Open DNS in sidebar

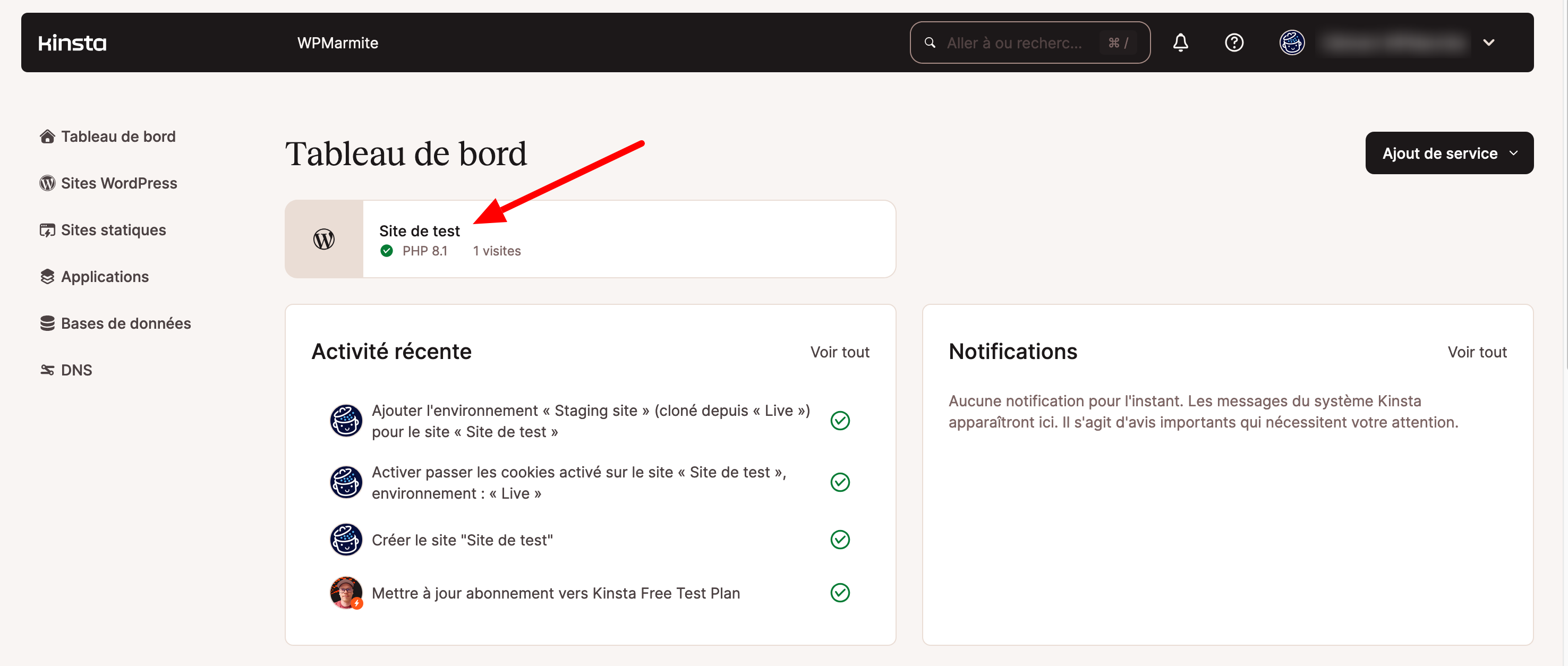(x=66, y=370)
